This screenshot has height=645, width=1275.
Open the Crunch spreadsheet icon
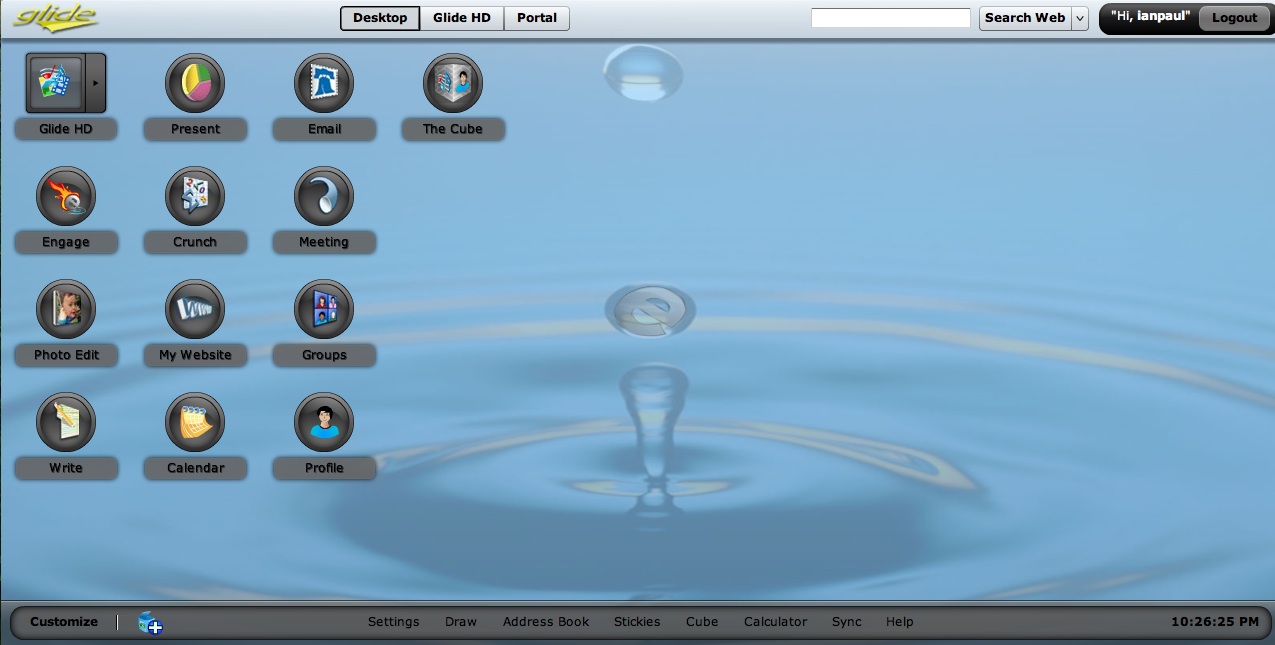tap(195, 196)
